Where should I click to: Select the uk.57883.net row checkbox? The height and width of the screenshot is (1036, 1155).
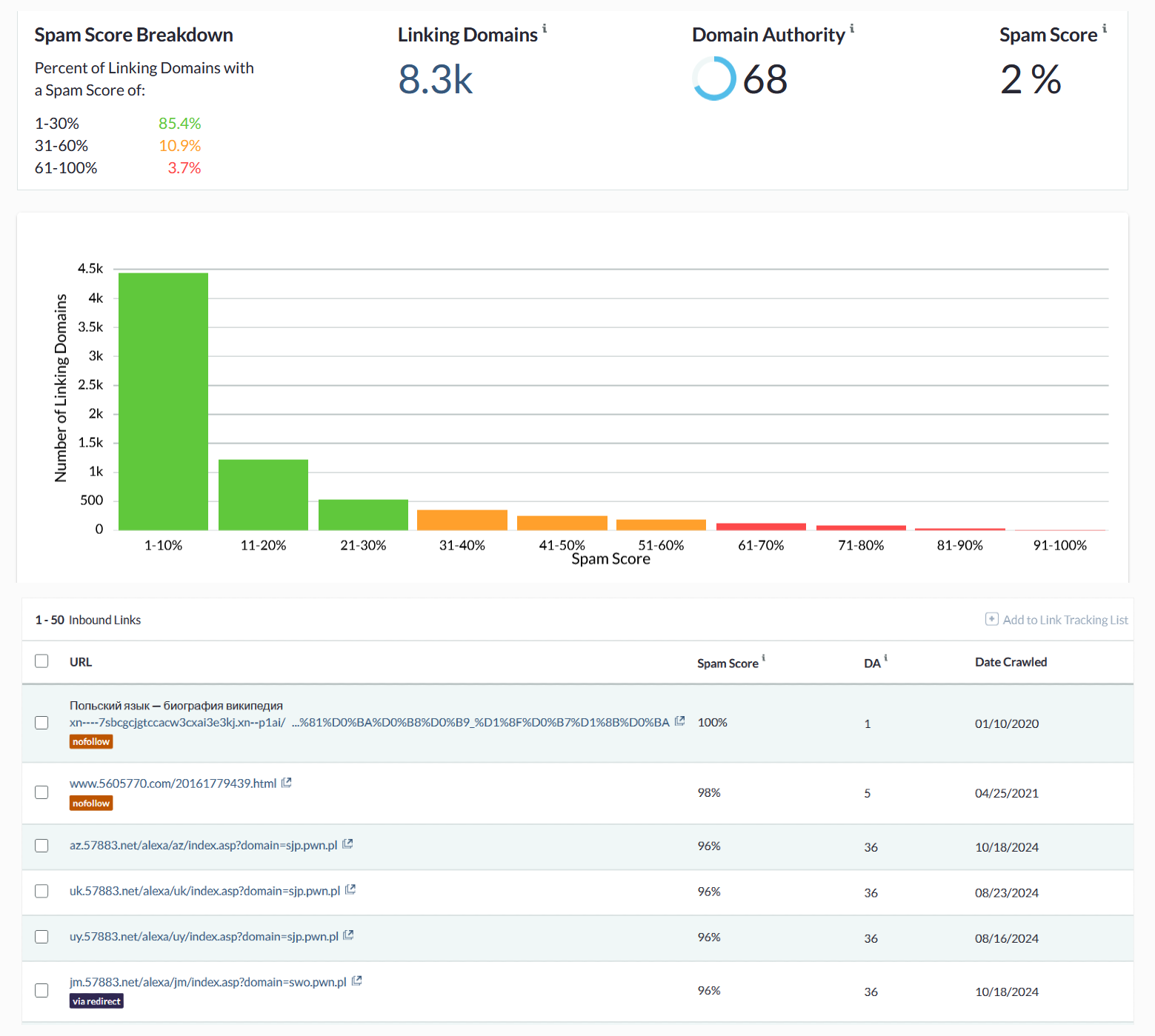click(x=41, y=891)
